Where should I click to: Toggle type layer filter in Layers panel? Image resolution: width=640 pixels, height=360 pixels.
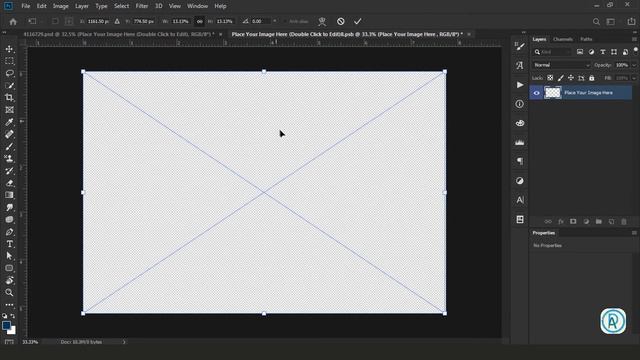click(x=602, y=52)
